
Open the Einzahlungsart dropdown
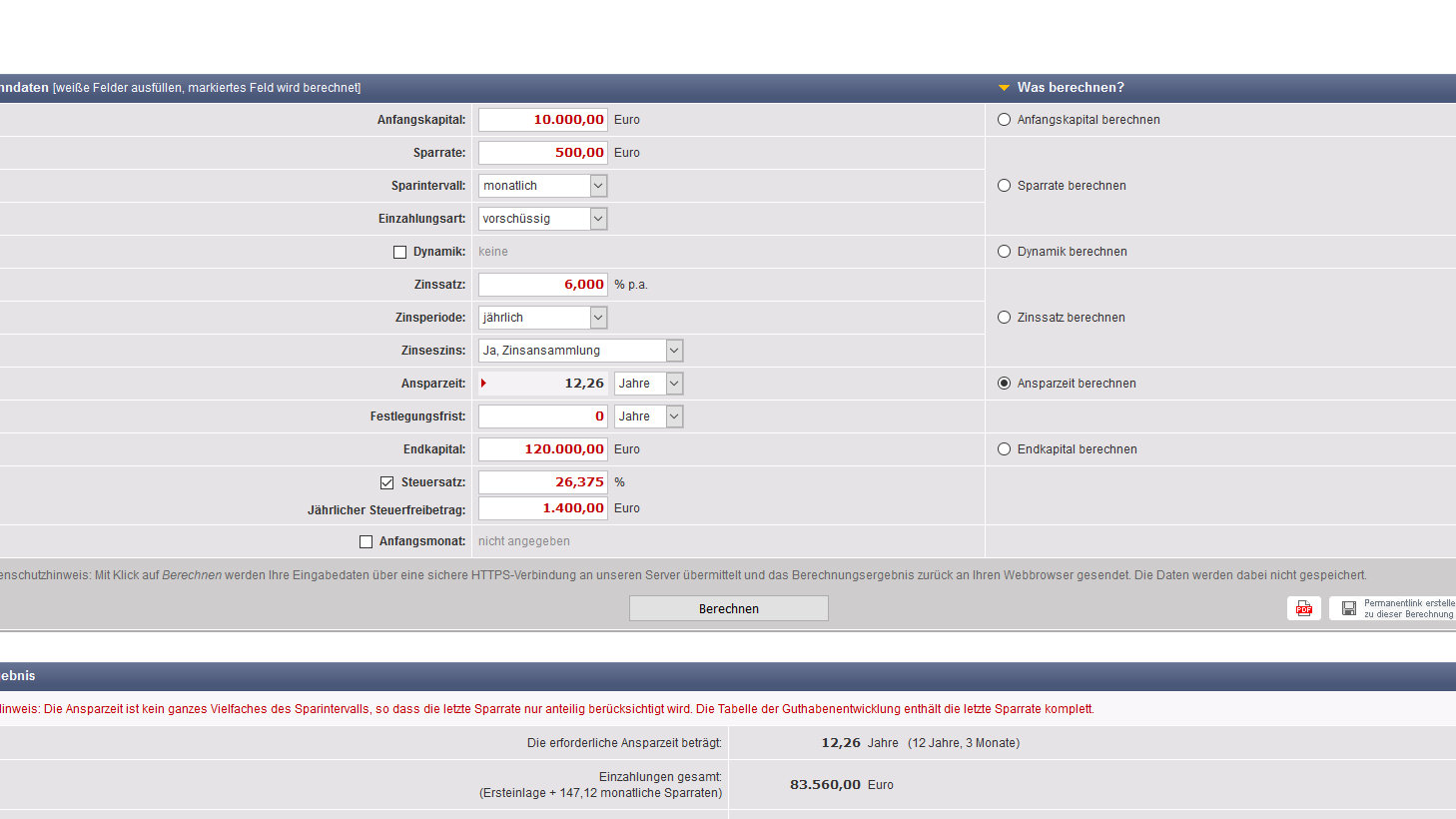click(x=542, y=219)
